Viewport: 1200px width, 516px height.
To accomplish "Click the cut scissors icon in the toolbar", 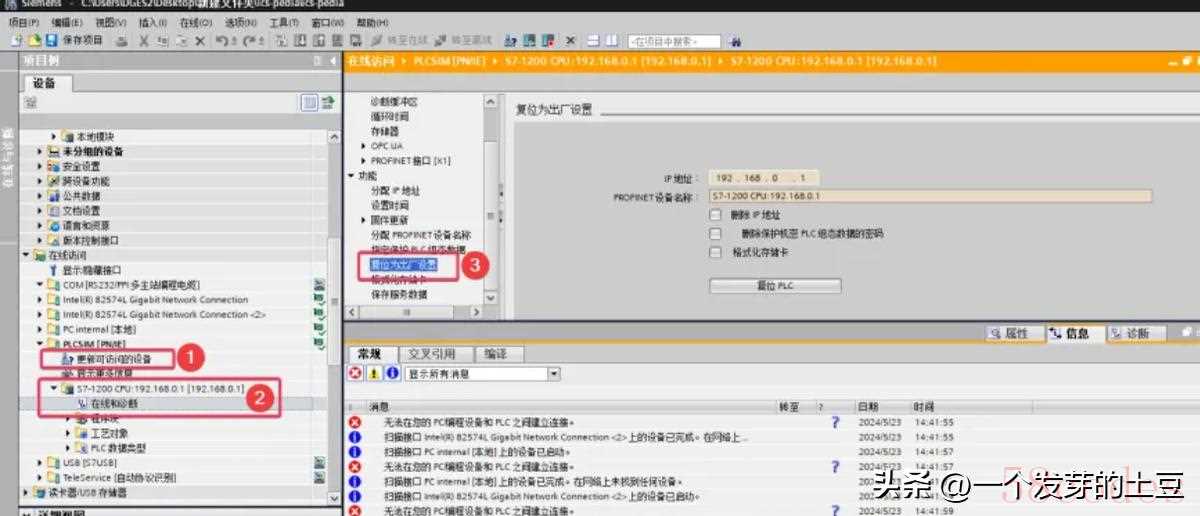I will pos(145,41).
